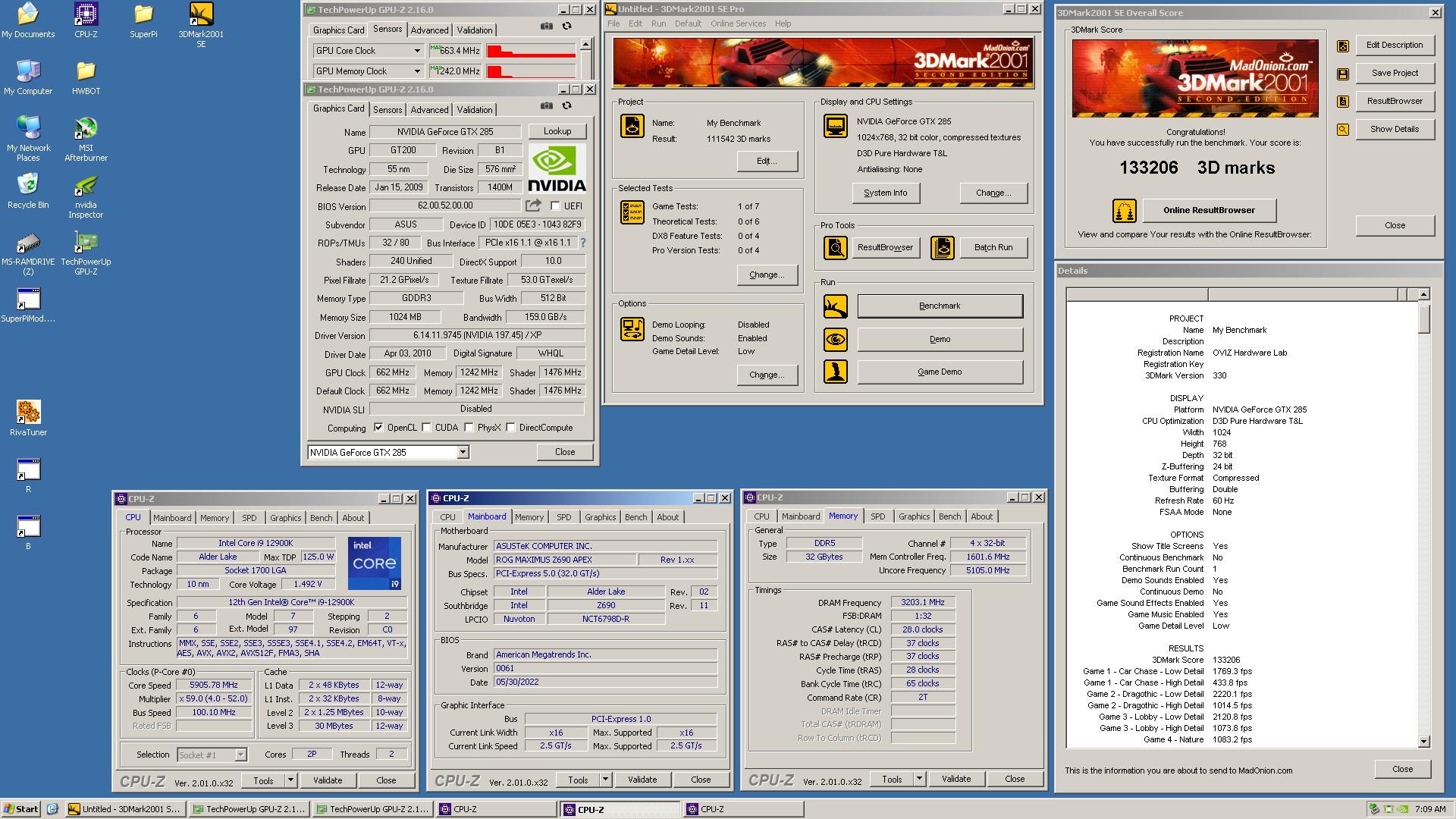Click the GPU Core Clock sensor graph
Screen dimensions: 1456x819
point(531,51)
